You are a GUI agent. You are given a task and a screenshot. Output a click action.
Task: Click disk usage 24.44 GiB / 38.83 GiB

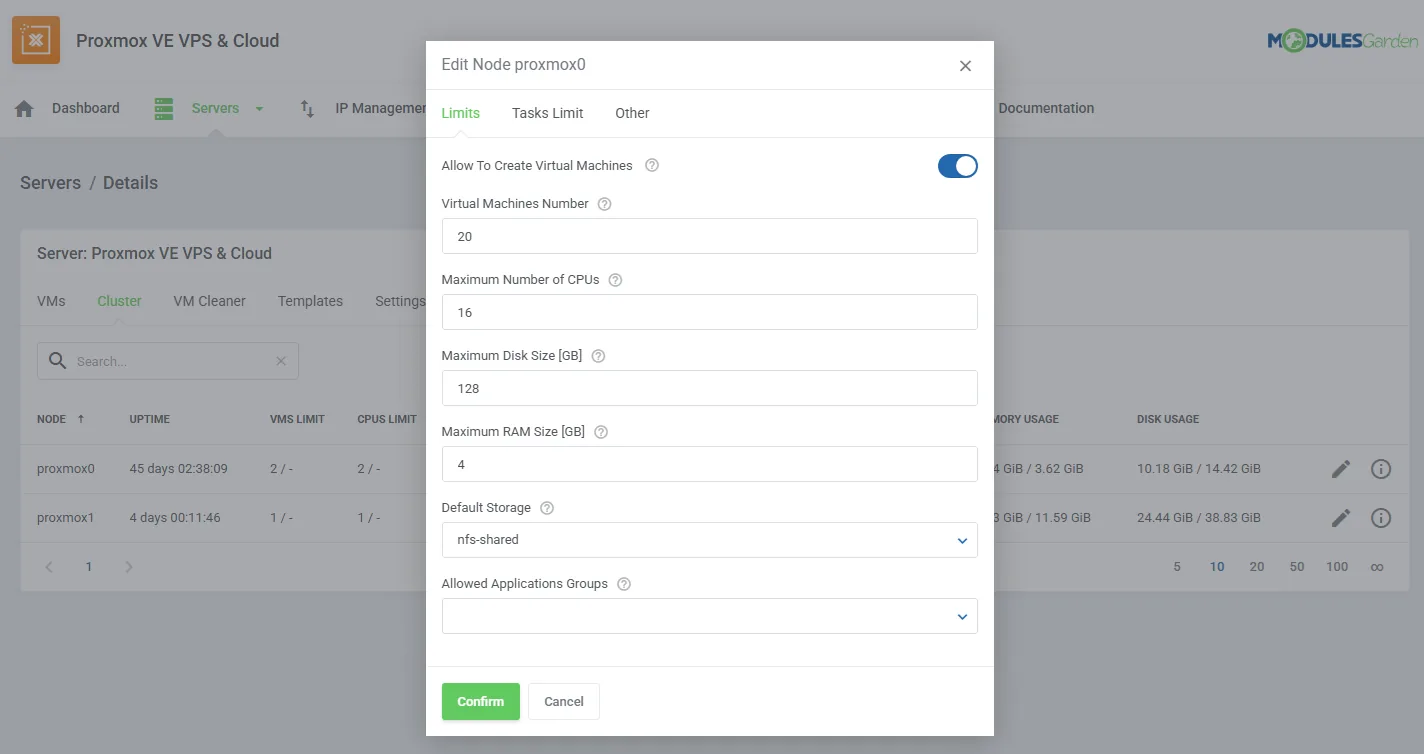tap(1199, 517)
